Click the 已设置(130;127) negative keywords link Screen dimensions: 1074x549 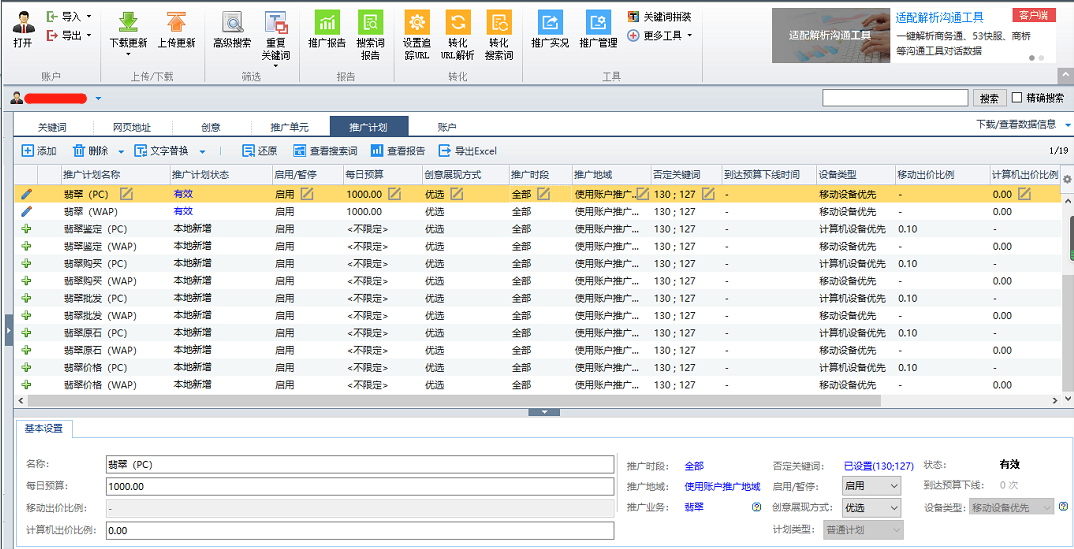[878, 466]
